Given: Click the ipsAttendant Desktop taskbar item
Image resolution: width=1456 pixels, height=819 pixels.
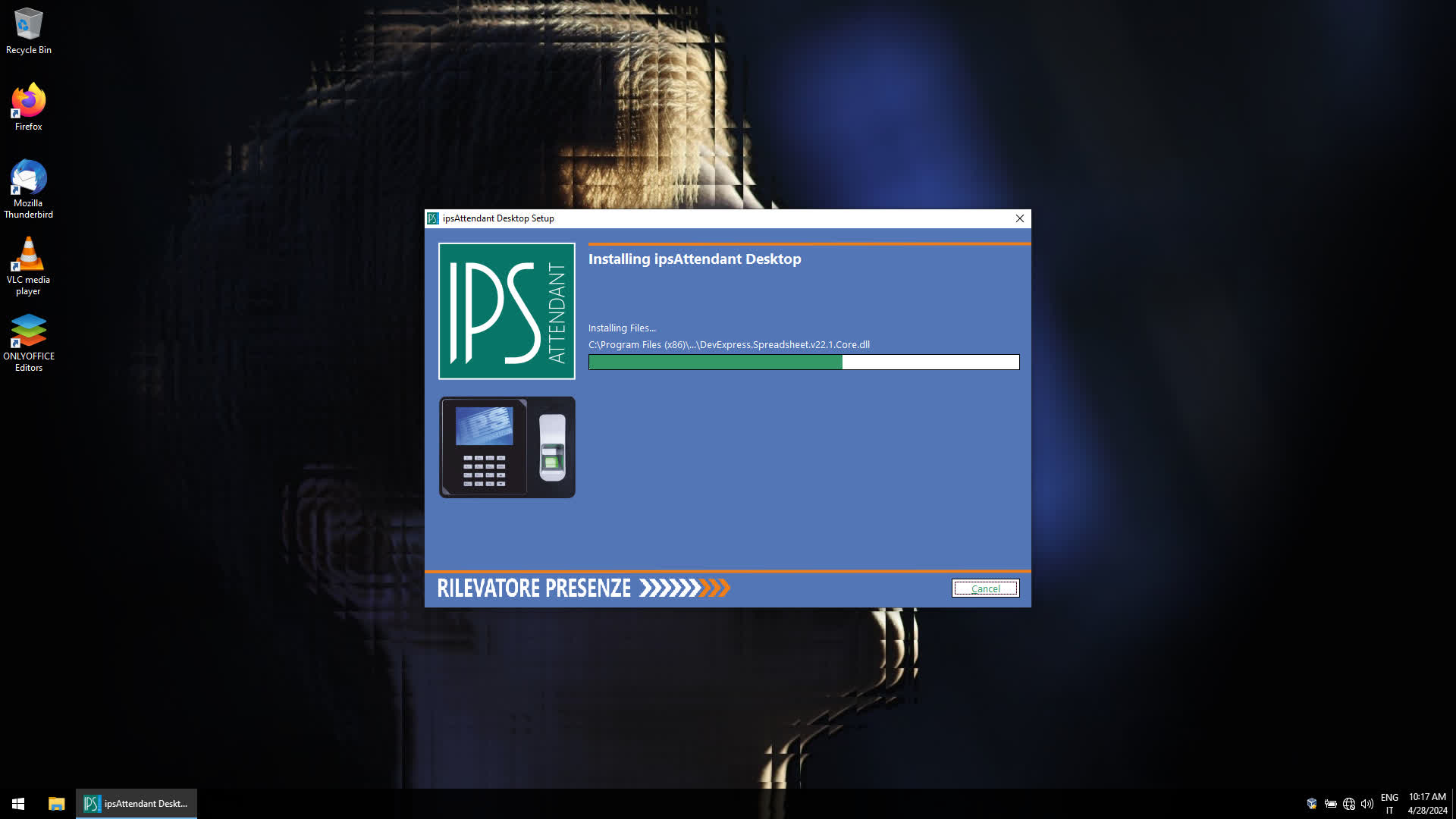Looking at the screenshot, I should pyautogui.click(x=136, y=803).
